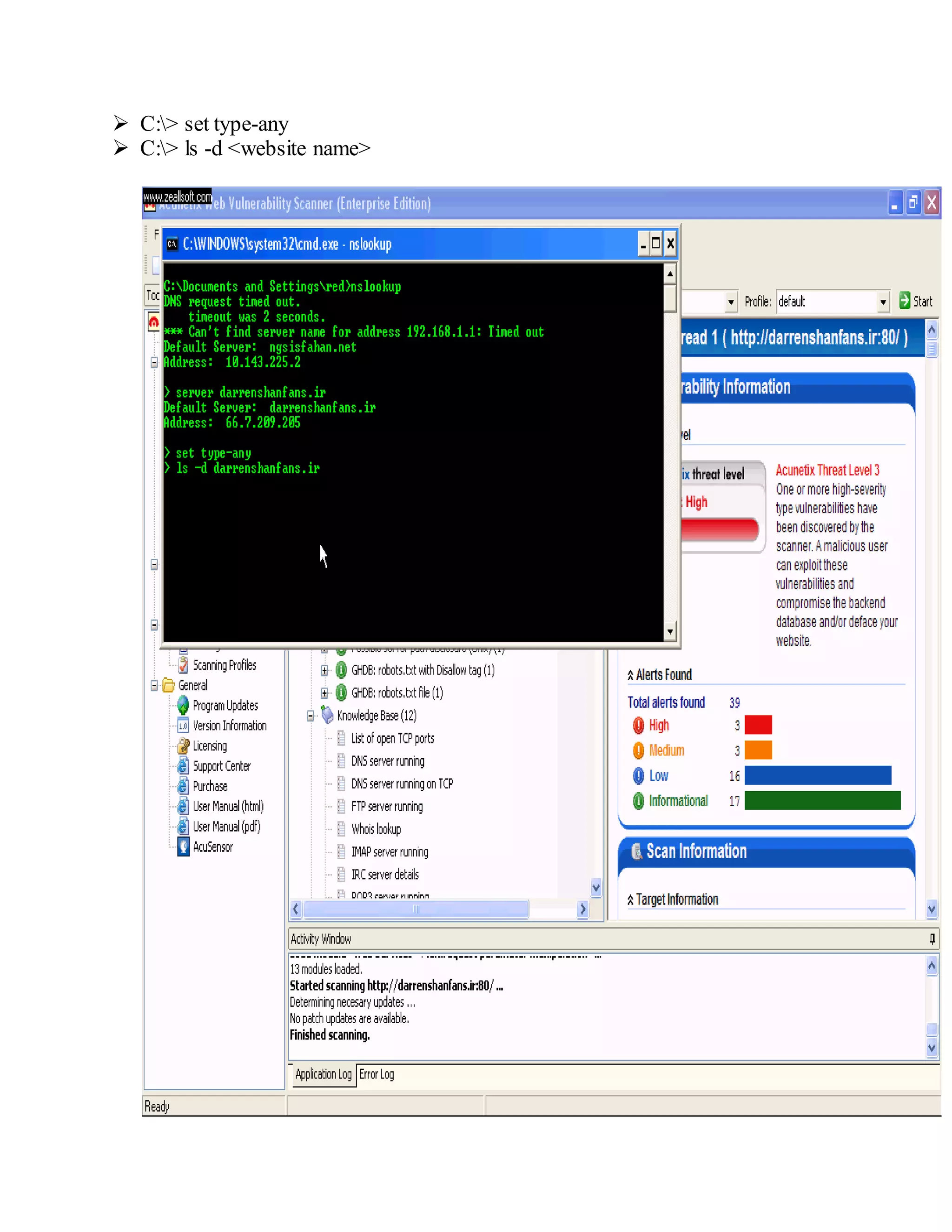The height and width of the screenshot is (1232, 952).
Task: Open the Whois lookup entry
Action: 376,829
